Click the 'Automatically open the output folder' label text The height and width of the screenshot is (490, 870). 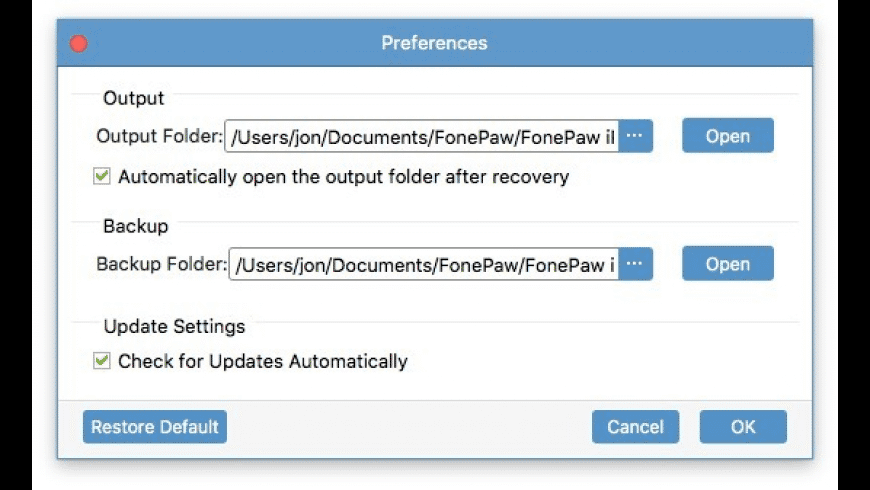[x=343, y=177]
